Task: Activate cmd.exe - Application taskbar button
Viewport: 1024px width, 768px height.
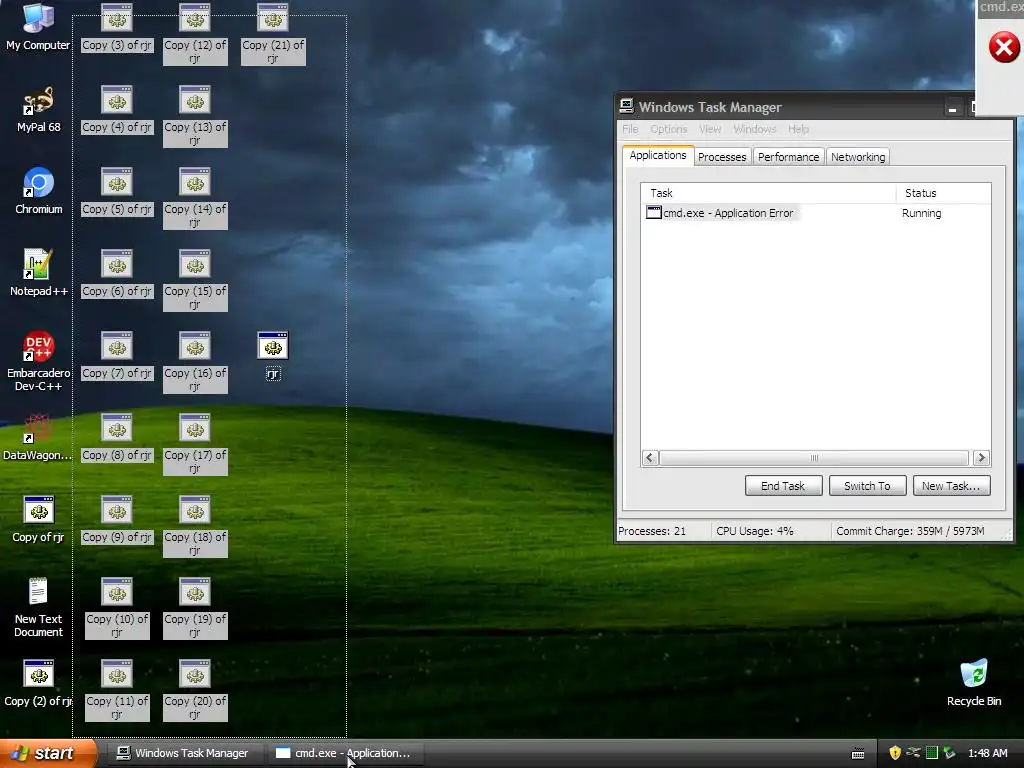Action: (345, 753)
